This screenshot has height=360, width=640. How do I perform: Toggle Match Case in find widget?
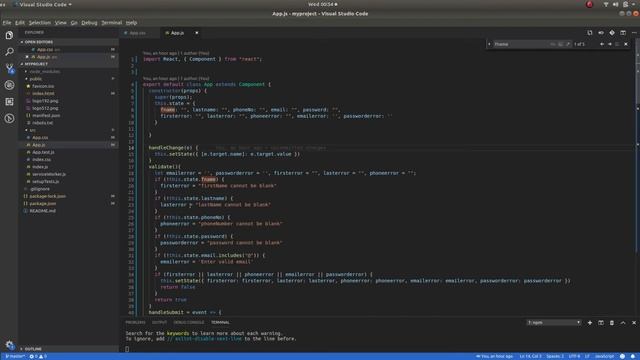pyautogui.click(x=553, y=44)
